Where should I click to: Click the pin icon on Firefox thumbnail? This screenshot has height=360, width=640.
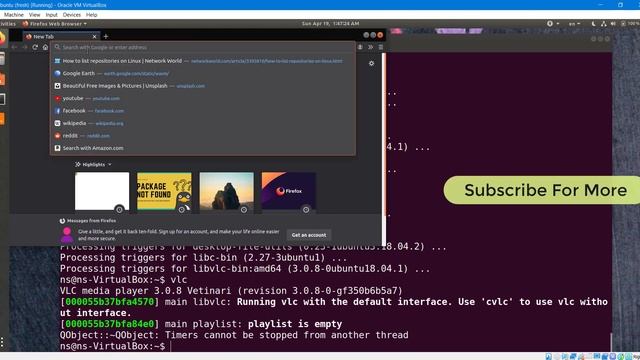pos(306,210)
